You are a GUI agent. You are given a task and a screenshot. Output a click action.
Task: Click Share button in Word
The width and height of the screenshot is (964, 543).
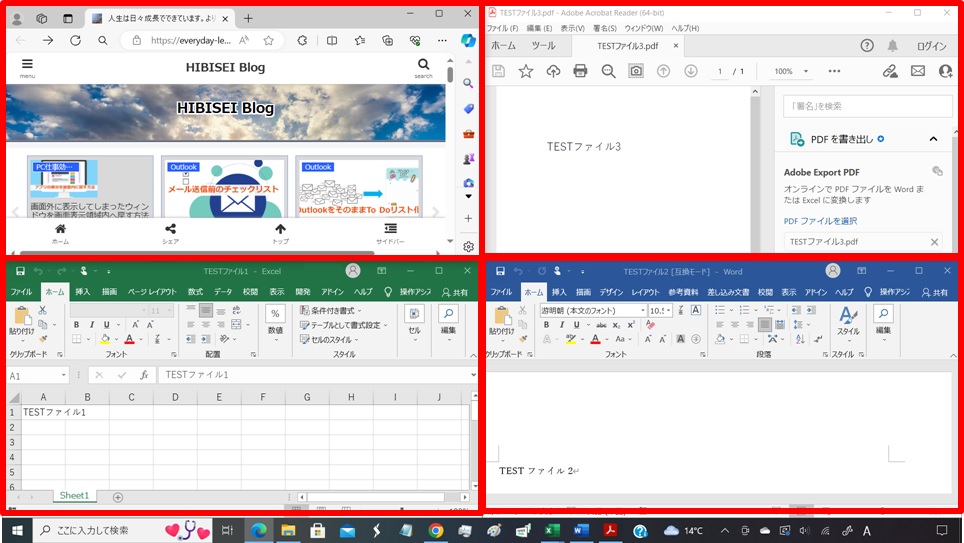click(x=935, y=292)
